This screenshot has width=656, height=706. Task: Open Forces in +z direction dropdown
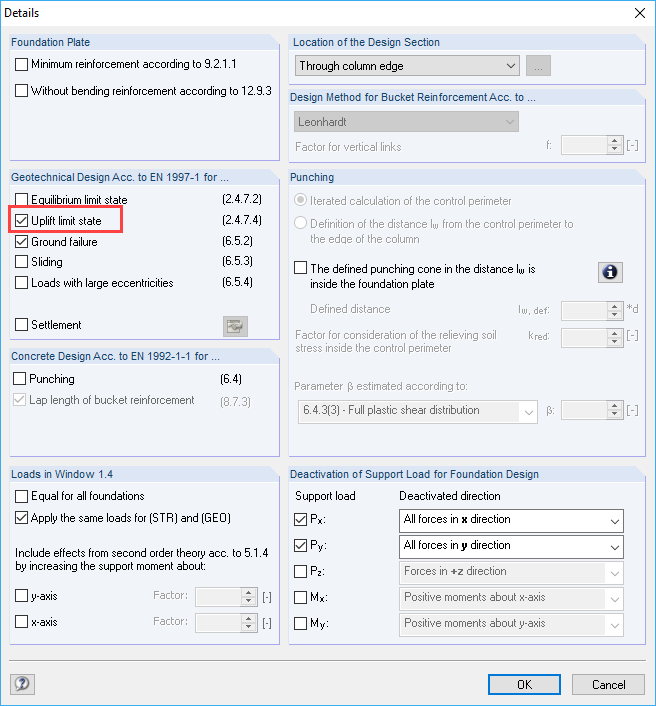511,573
